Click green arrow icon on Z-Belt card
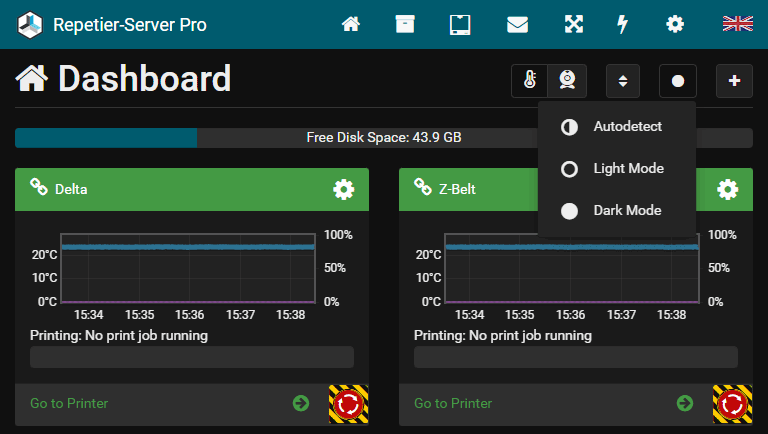The image size is (768, 434). pyautogui.click(x=685, y=404)
